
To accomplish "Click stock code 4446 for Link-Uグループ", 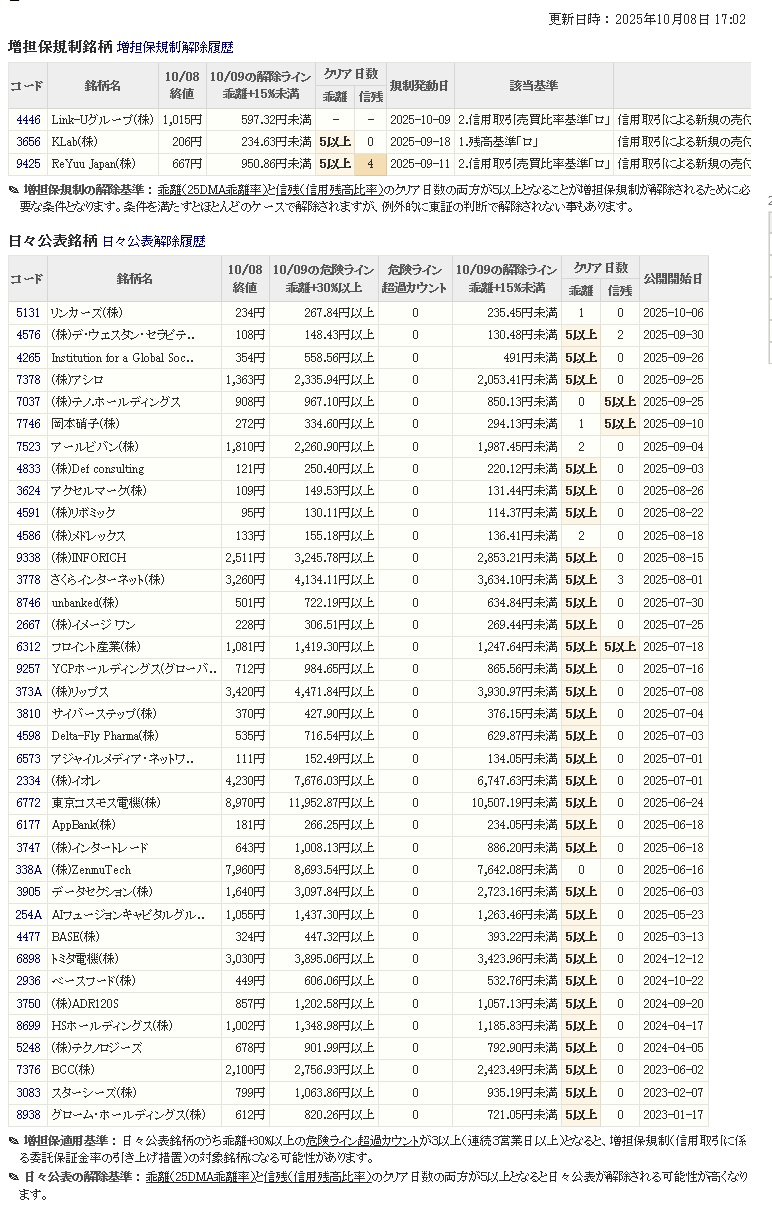I will coord(28,120).
